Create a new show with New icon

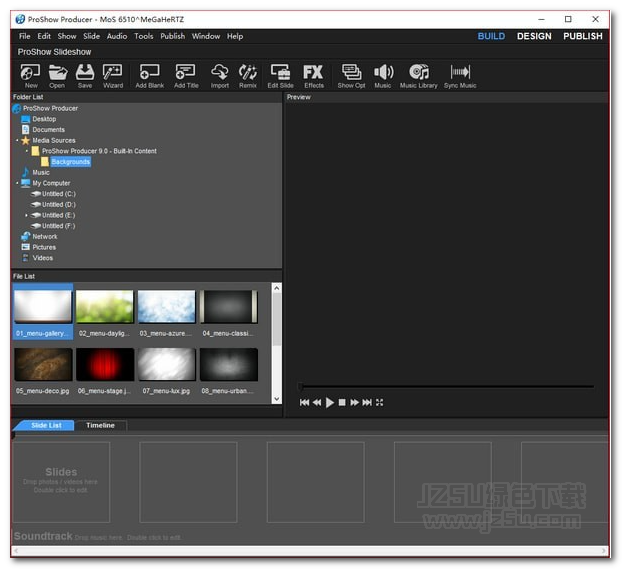pyautogui.click(x=31, y=76)
